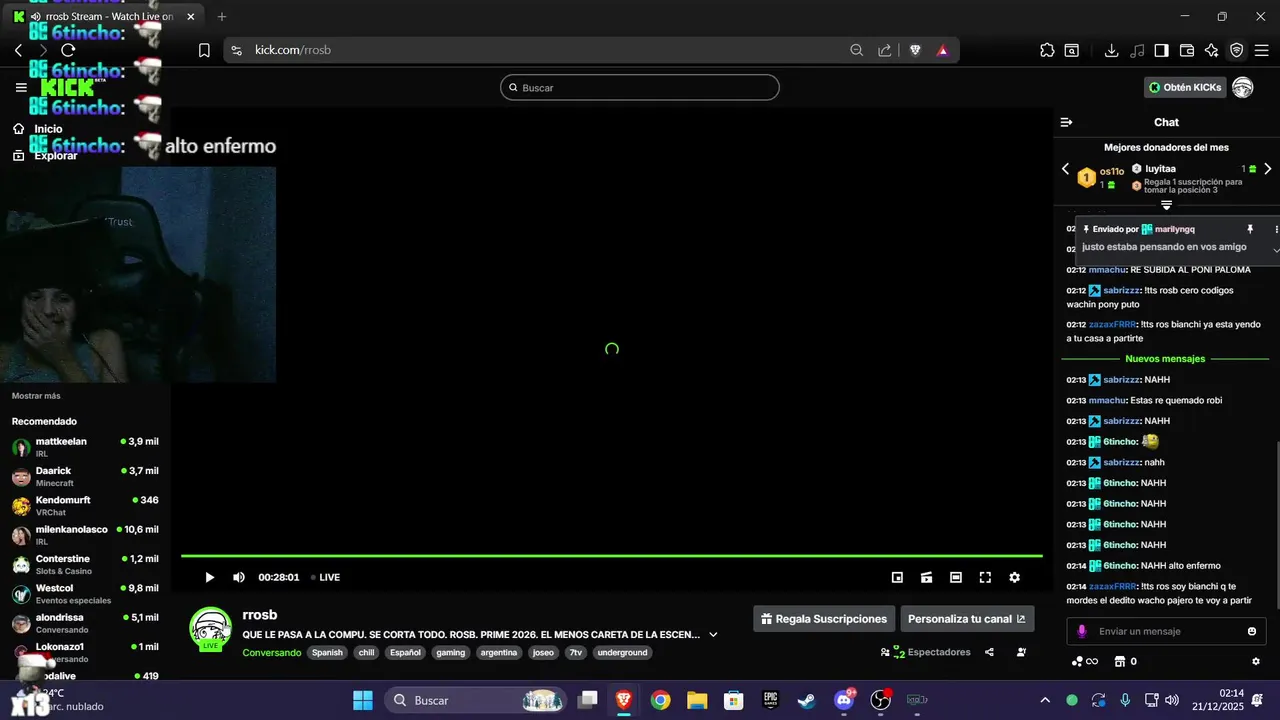The height and width of the screenshot is (720, 1280).
Task: Open Daarick Minecraft channel
Action: 85,476
